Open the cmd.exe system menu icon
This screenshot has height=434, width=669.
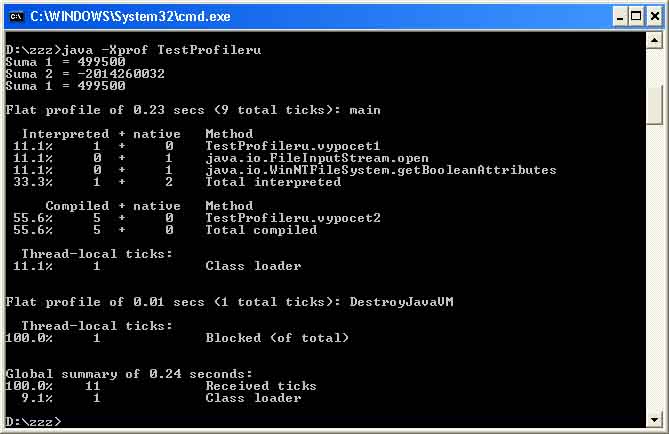[15, 15]
